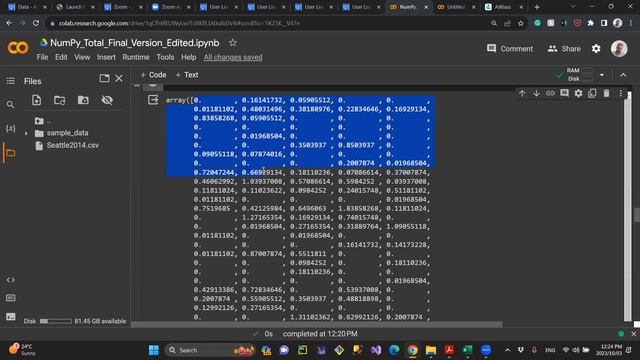Click the Comment button
Viewport: 640px width, 360px height.
tap(510, 49)
